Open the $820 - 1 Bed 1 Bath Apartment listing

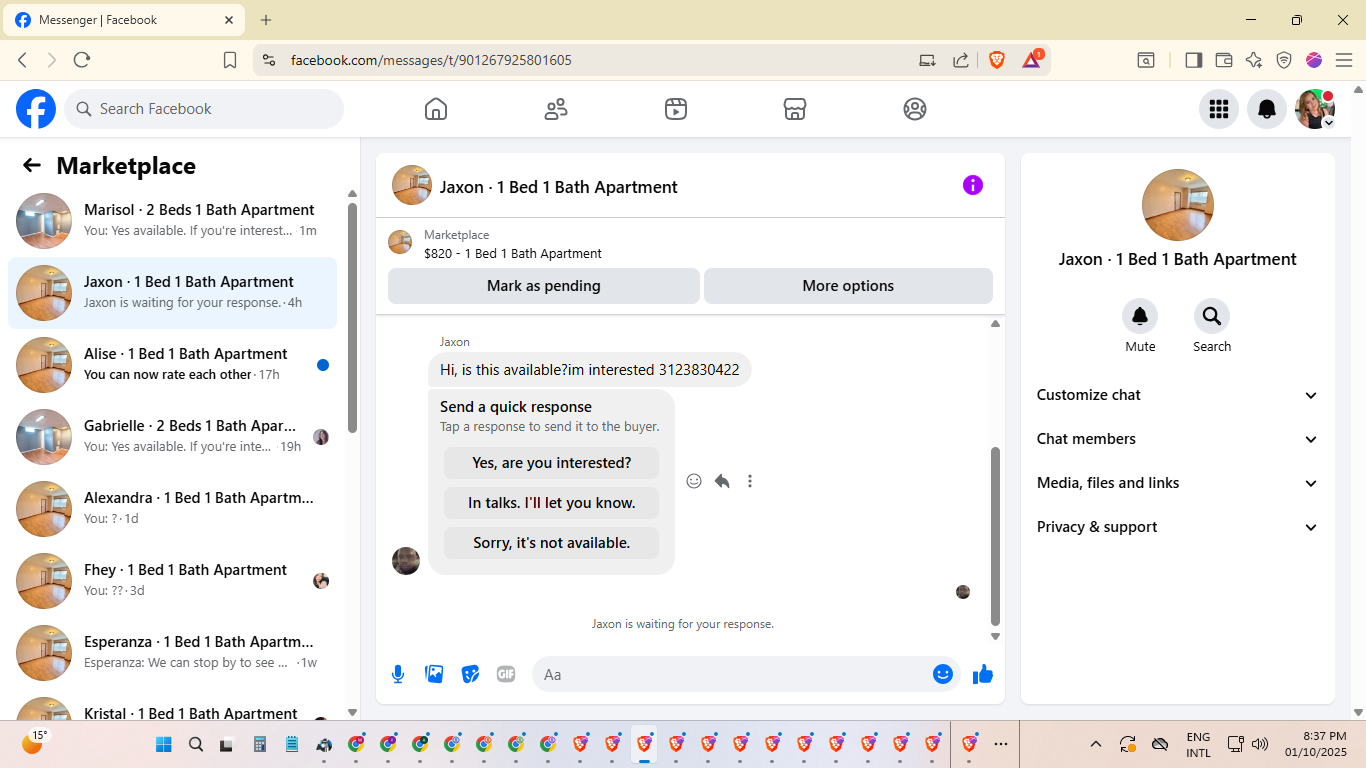click(513, 254)
